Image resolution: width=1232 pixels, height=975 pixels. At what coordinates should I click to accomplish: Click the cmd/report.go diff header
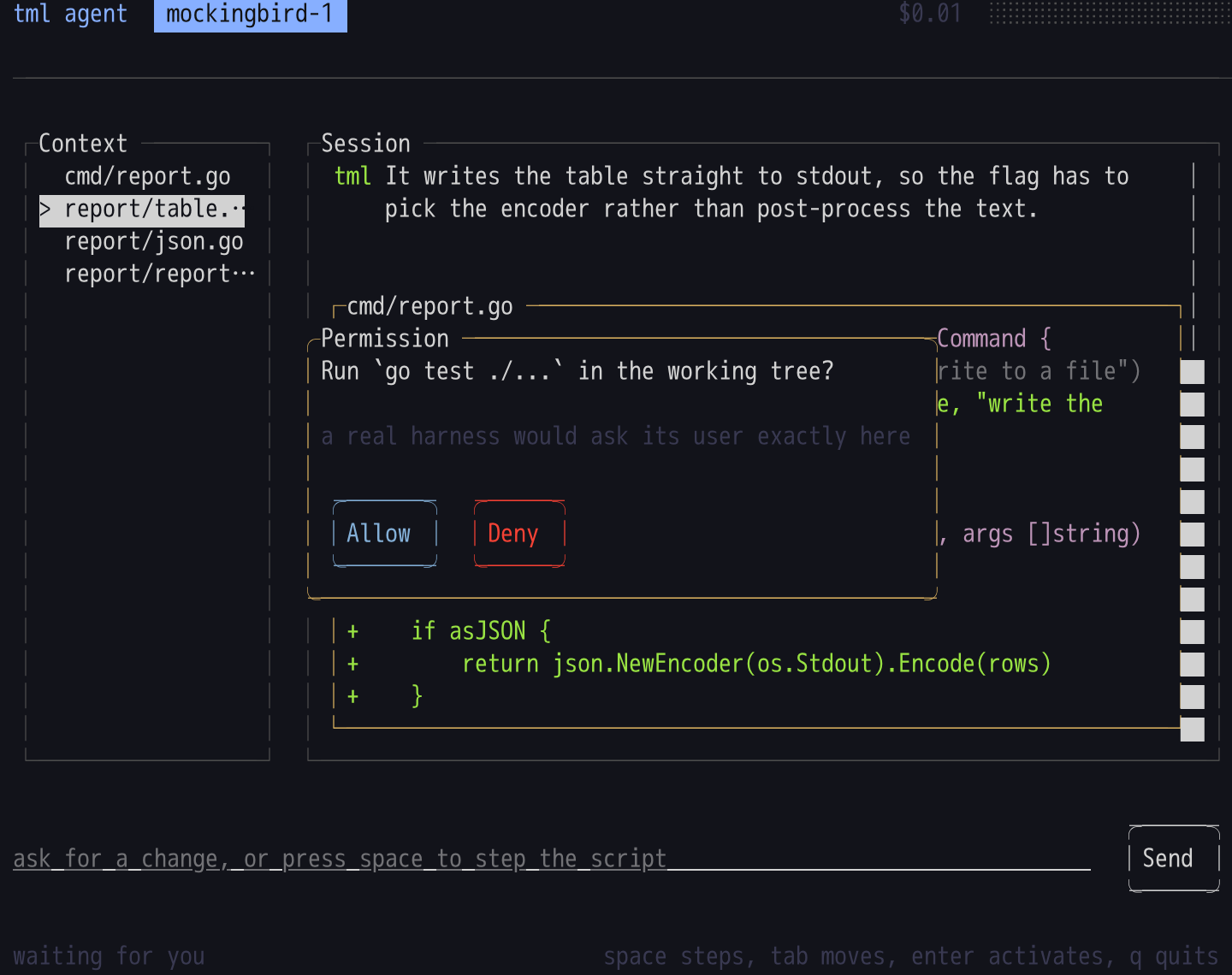click(x=429, y=306)
